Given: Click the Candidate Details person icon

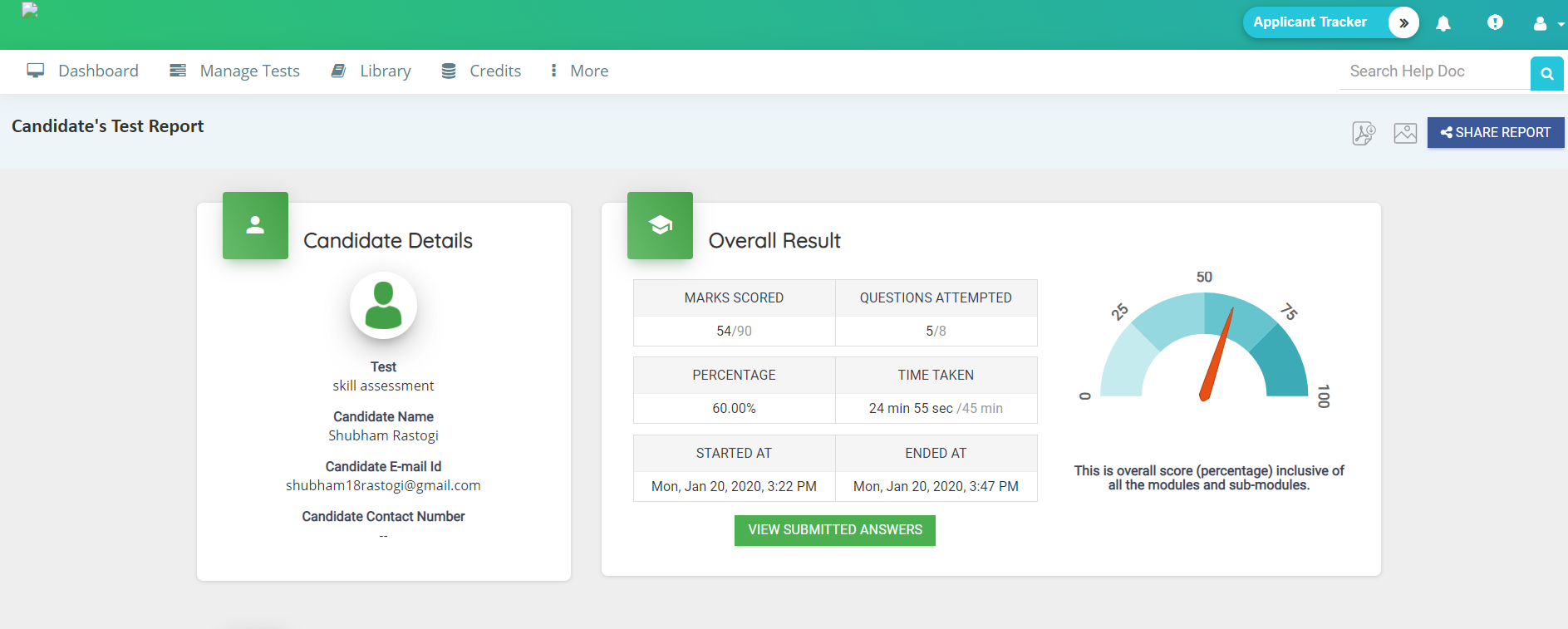Looking at the screenshot, I should (x=255, y=225).
